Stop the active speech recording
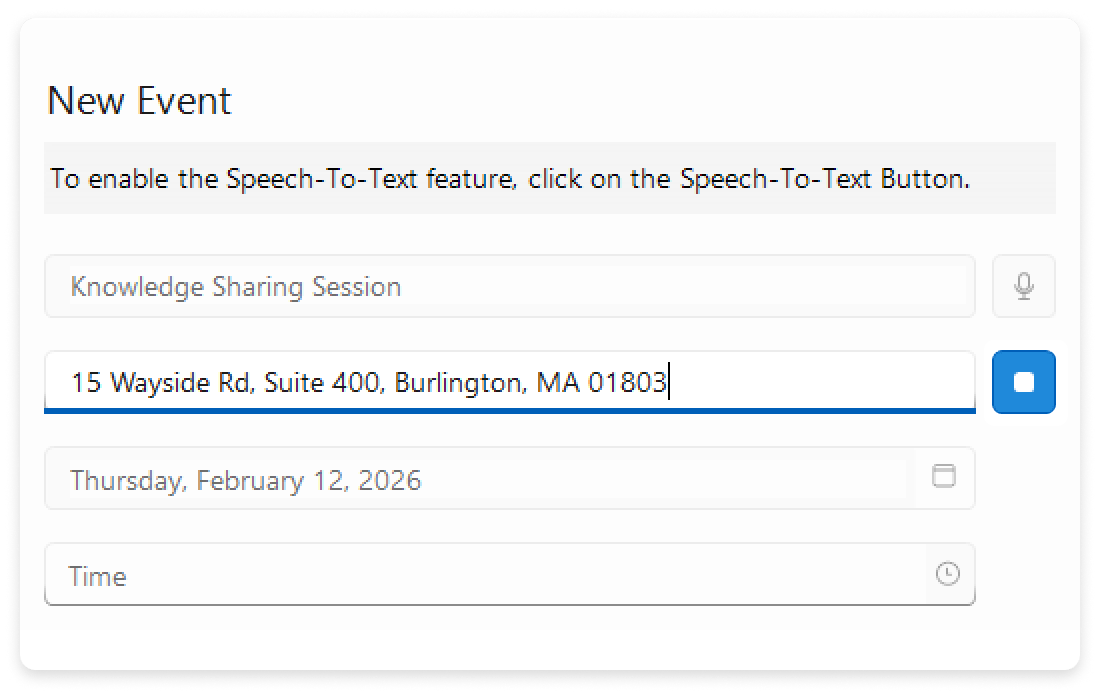 point(1023,382)
